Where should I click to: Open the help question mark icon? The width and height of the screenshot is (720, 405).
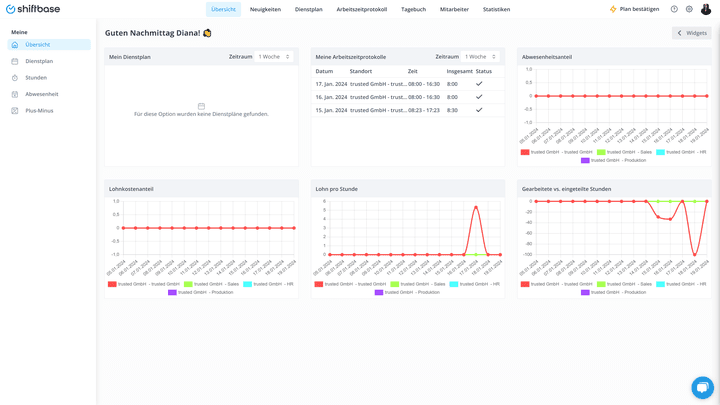674,9
